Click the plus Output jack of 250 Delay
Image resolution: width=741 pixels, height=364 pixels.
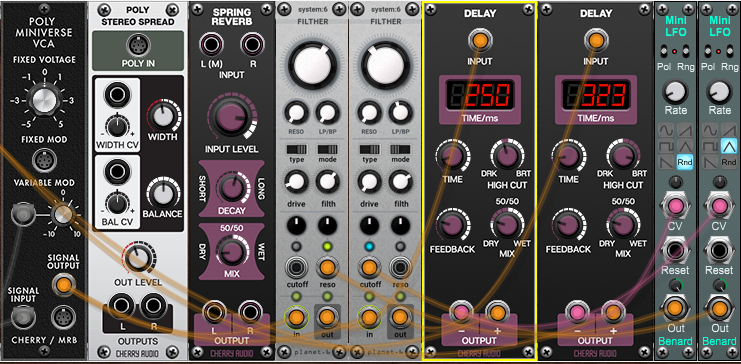pos(497,312)
